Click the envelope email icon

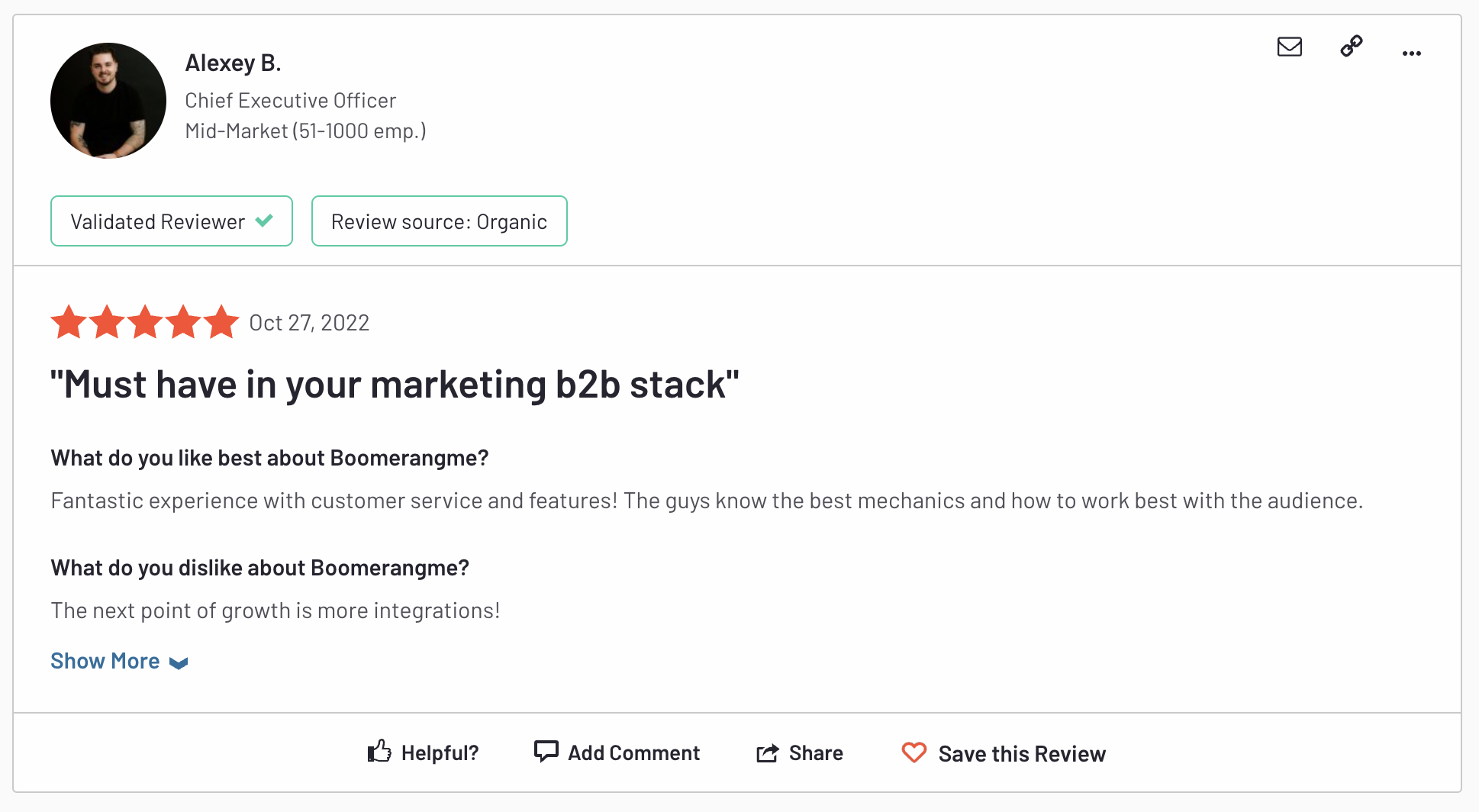1290,47
